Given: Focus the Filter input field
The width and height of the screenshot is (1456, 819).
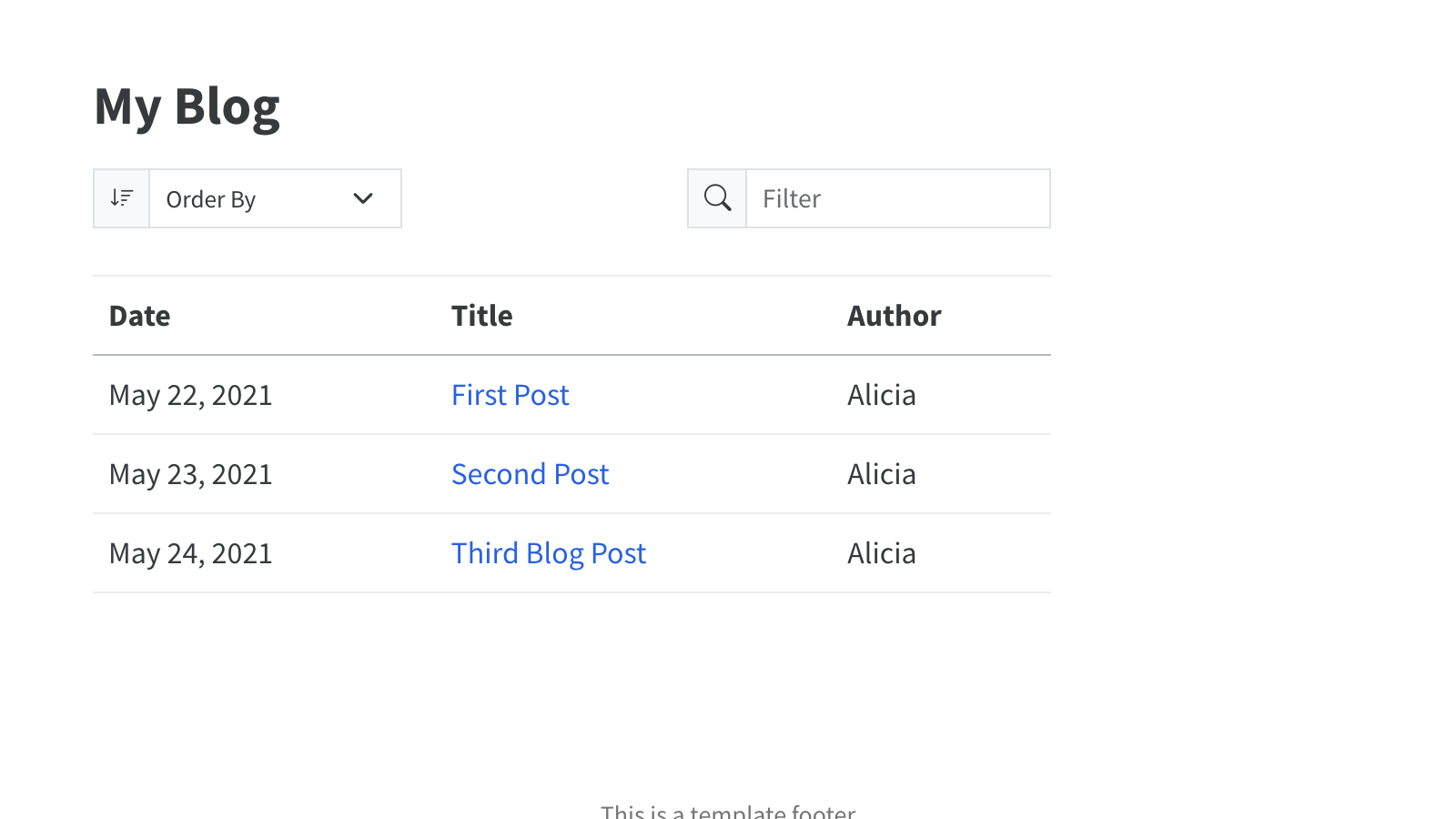Looking at the screenshot, I should pos(897,198).
